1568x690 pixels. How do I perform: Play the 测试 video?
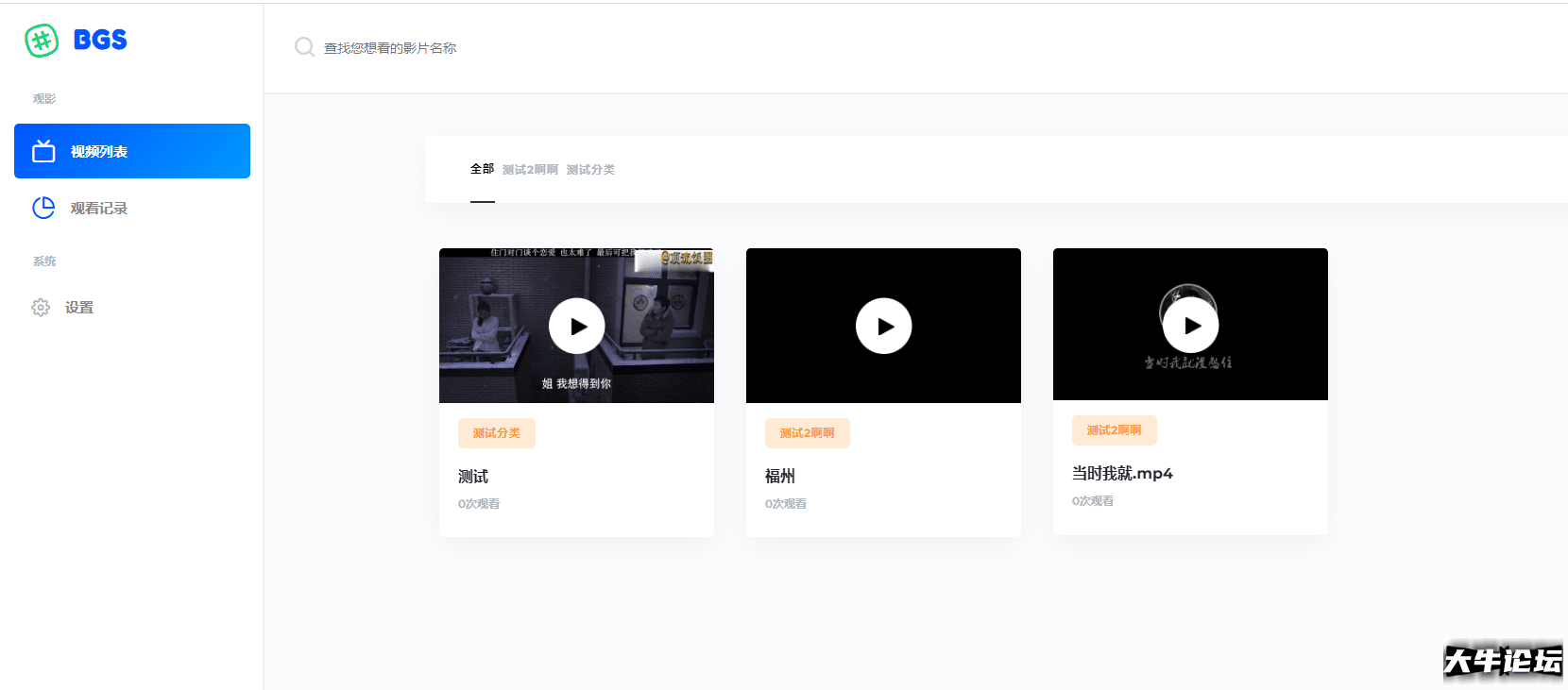click(576, 326)
